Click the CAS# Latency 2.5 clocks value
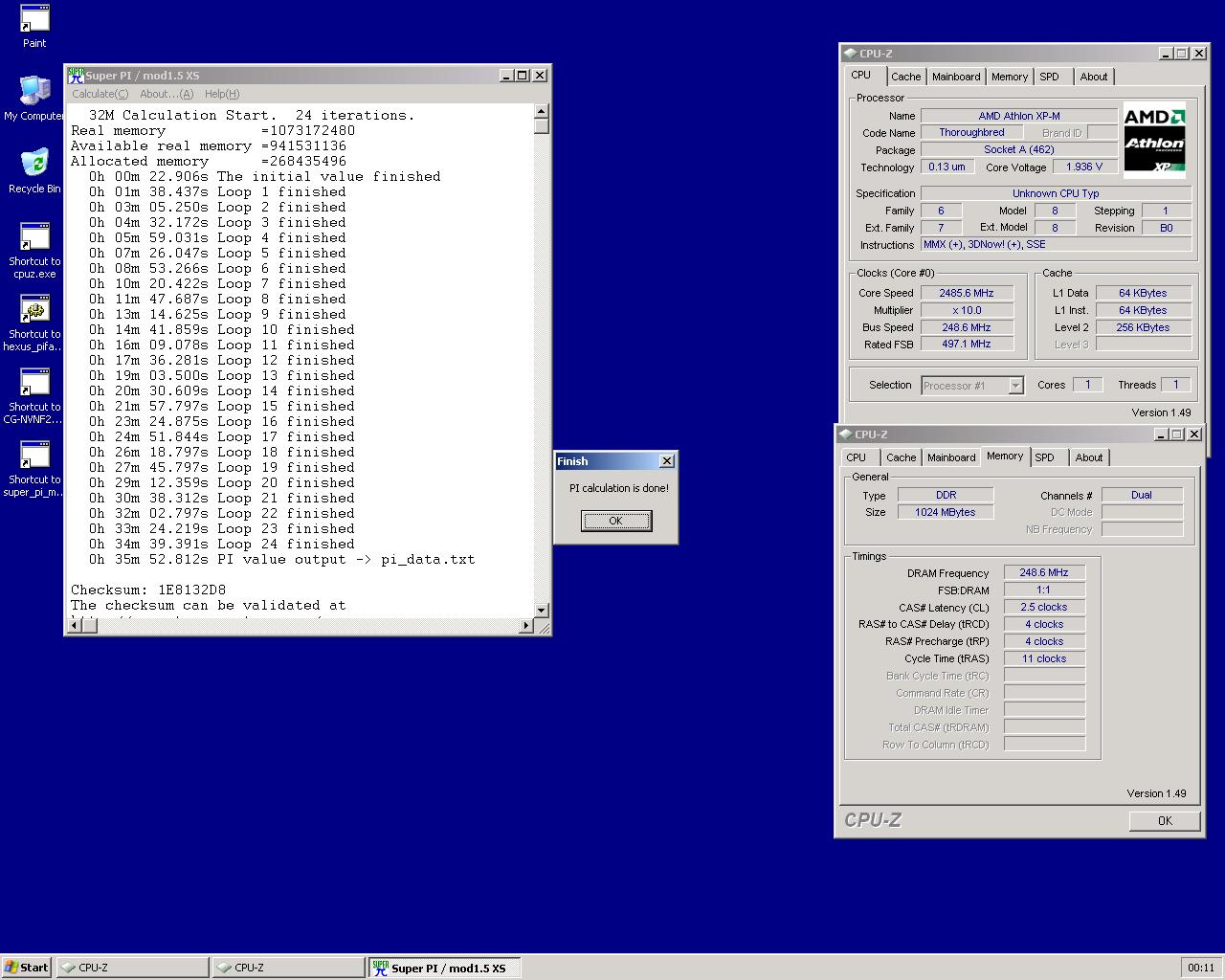Screen dimensions: 1225x980 pos(1044,607)
